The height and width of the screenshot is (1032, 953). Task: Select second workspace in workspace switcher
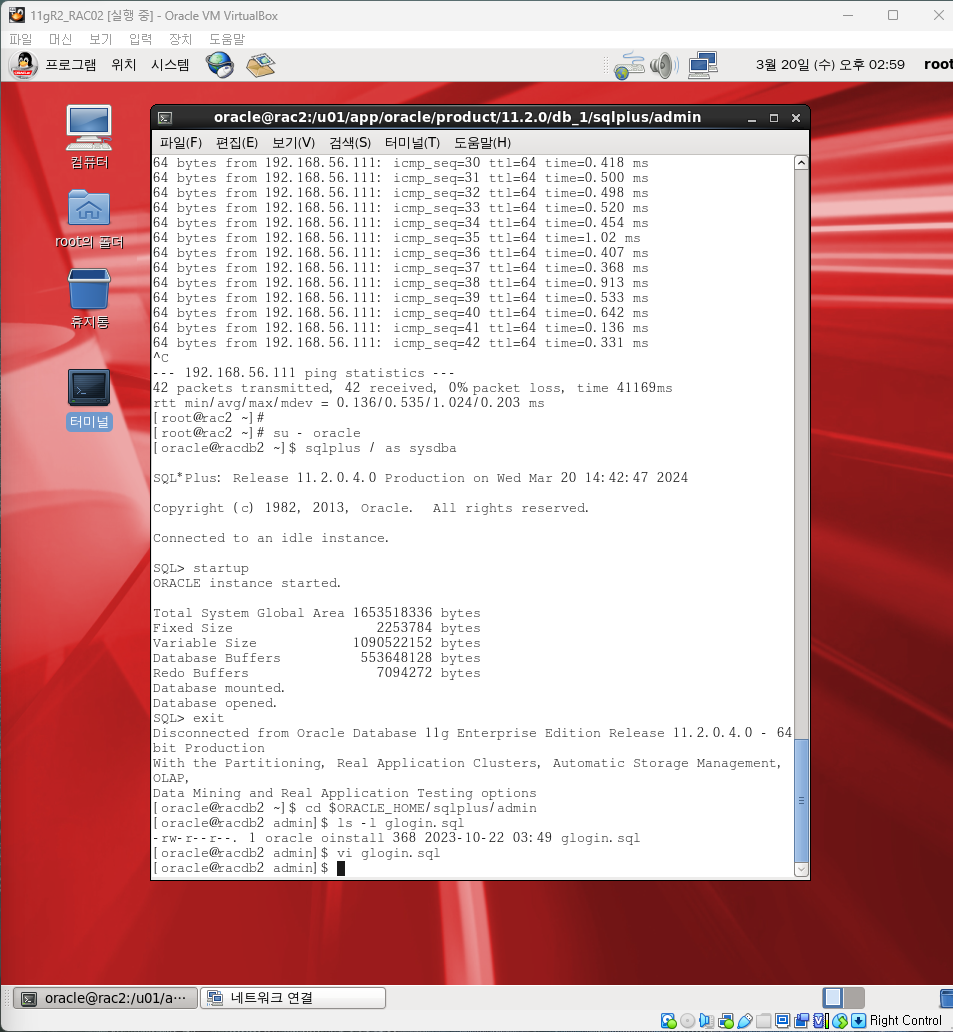coord(854,998)
